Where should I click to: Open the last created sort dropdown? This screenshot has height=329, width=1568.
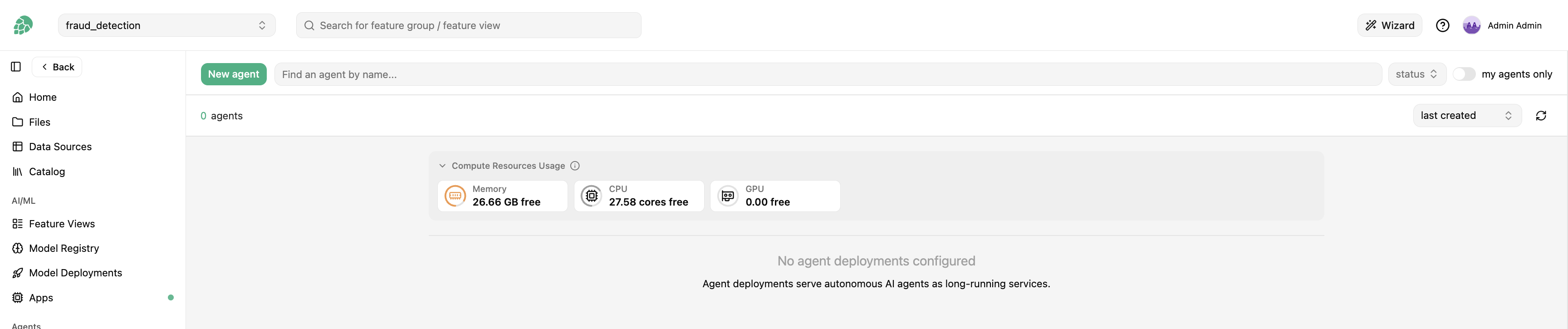point(1467,116)
